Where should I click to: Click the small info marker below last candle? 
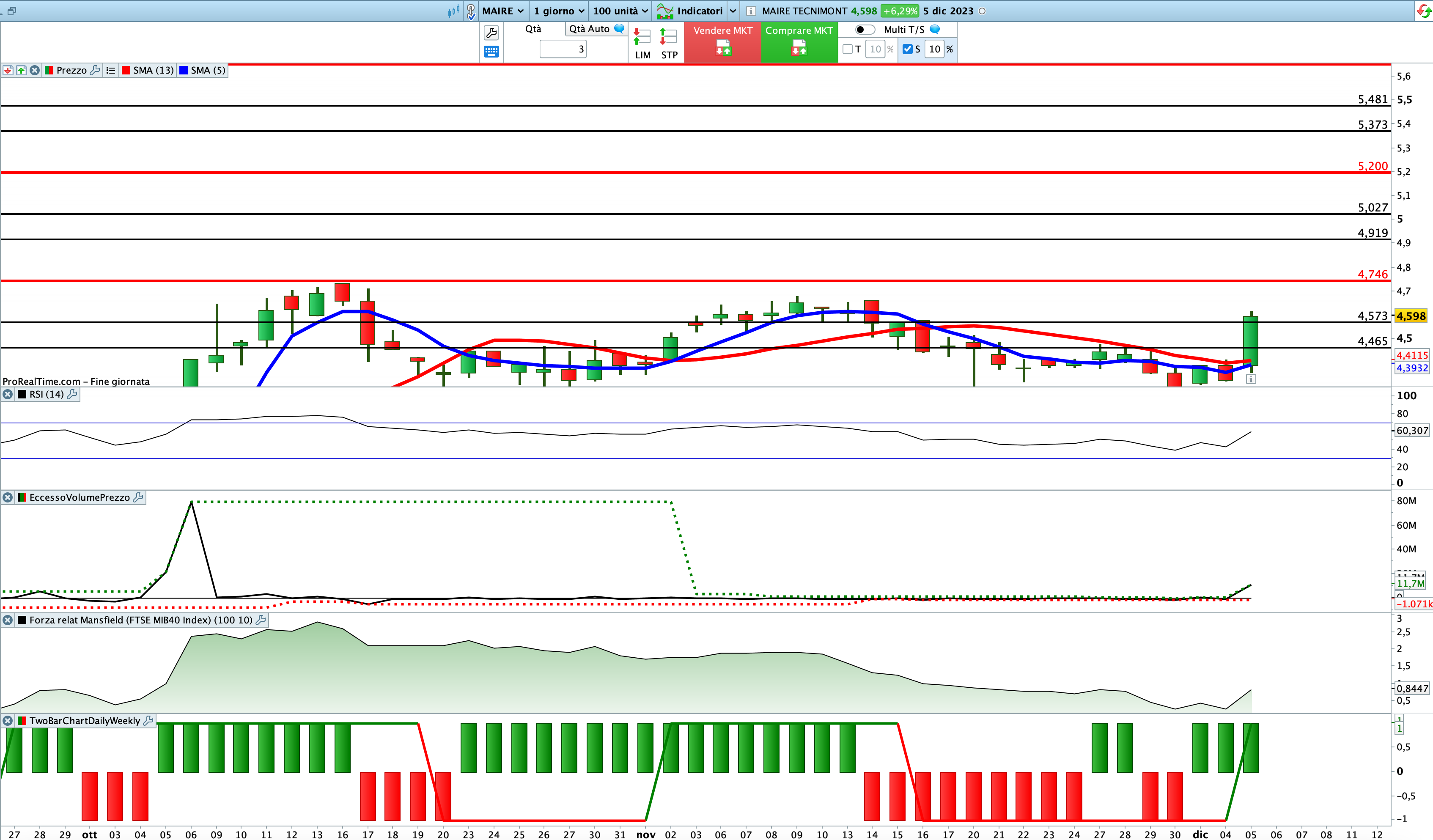point(1251,379)
